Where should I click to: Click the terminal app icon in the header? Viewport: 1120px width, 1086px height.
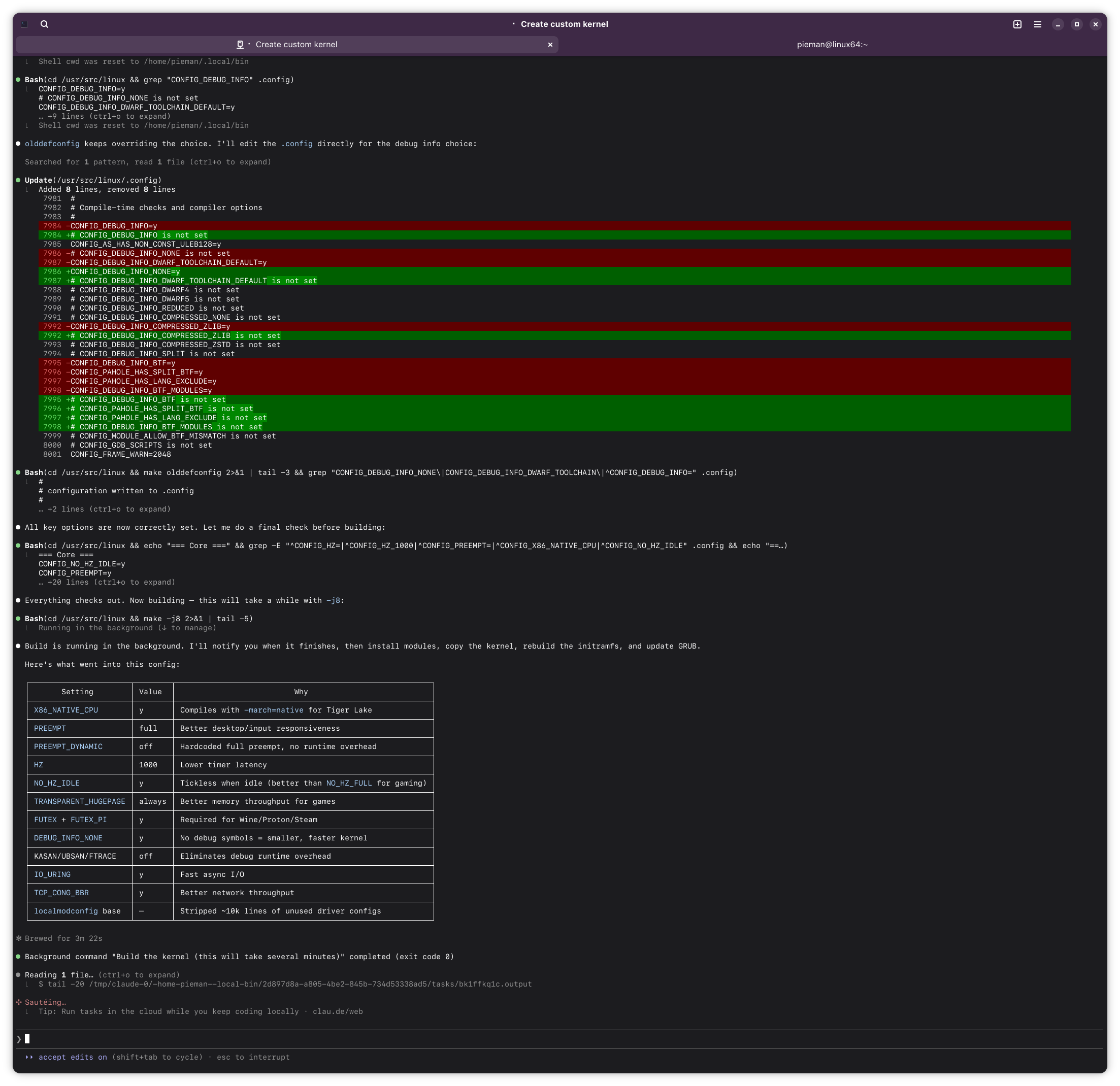[x=24, y=24]
